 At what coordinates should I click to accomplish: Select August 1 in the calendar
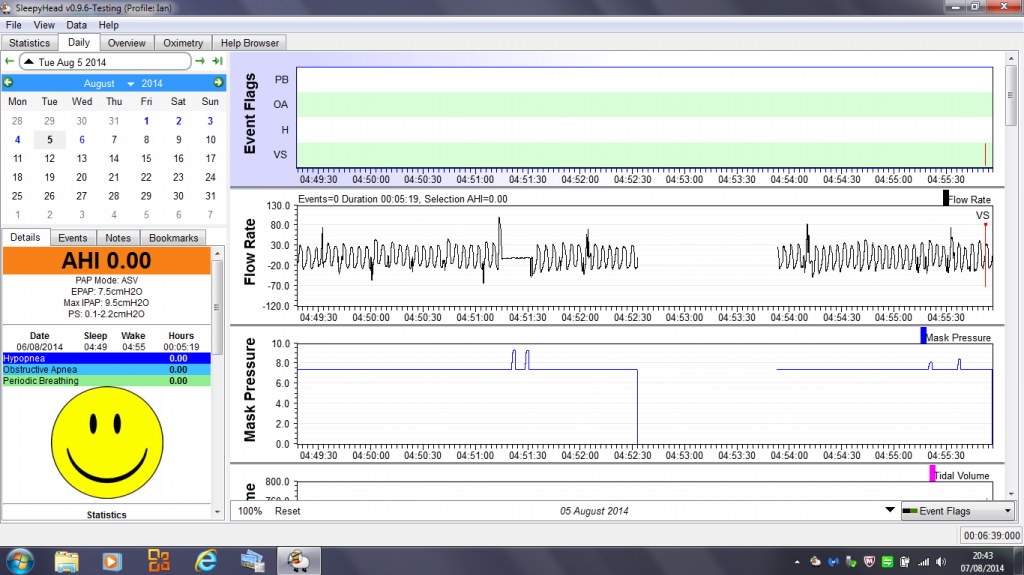pos(146,121)
